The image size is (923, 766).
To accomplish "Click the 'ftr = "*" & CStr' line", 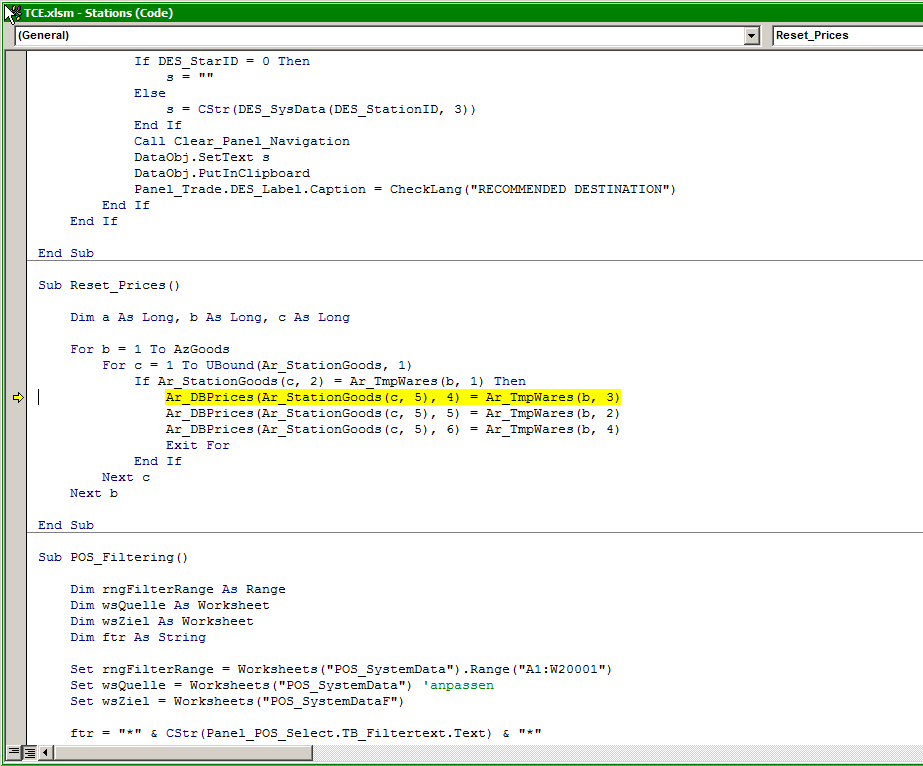I will 306,733.
